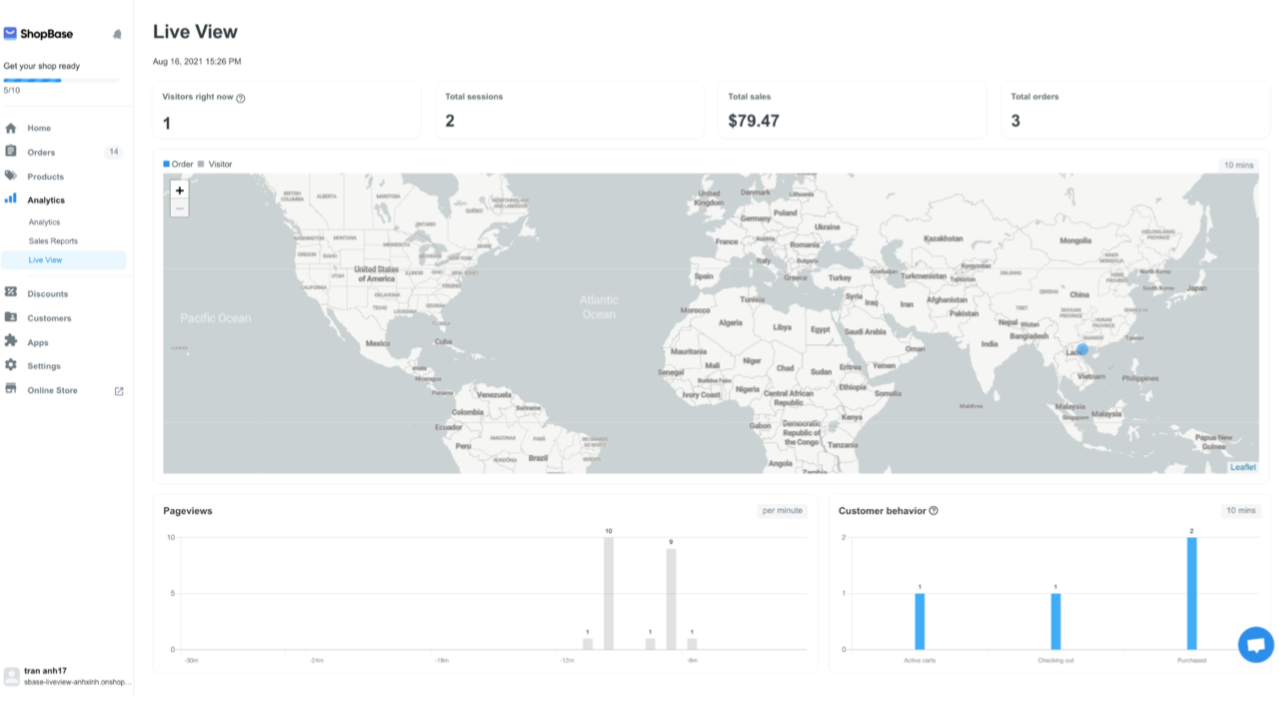Click the shop setup progress bar

61,79
